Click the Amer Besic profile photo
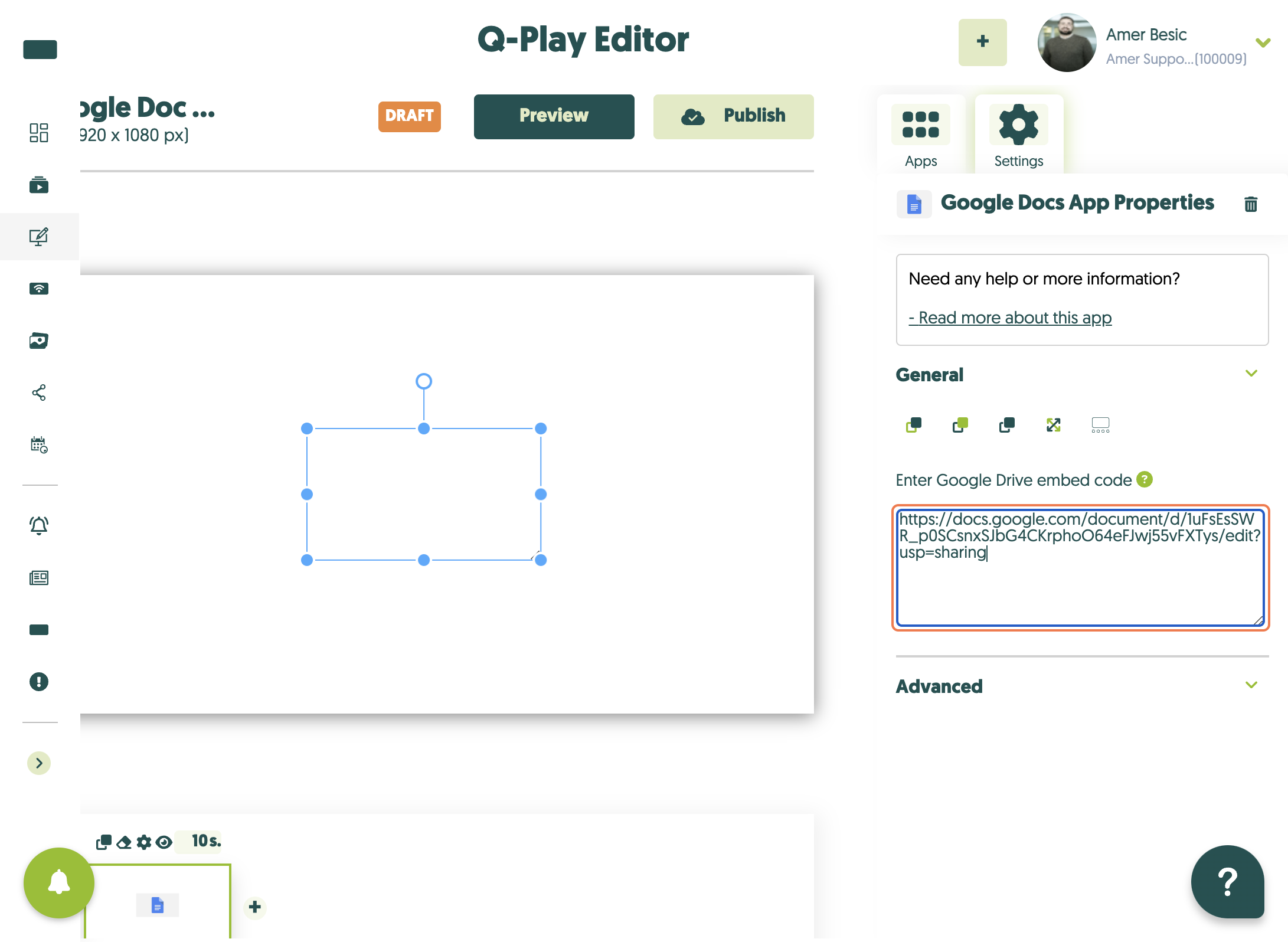Image resolution: width=1288 pixels, height=942 pixels. point(1067,42)
